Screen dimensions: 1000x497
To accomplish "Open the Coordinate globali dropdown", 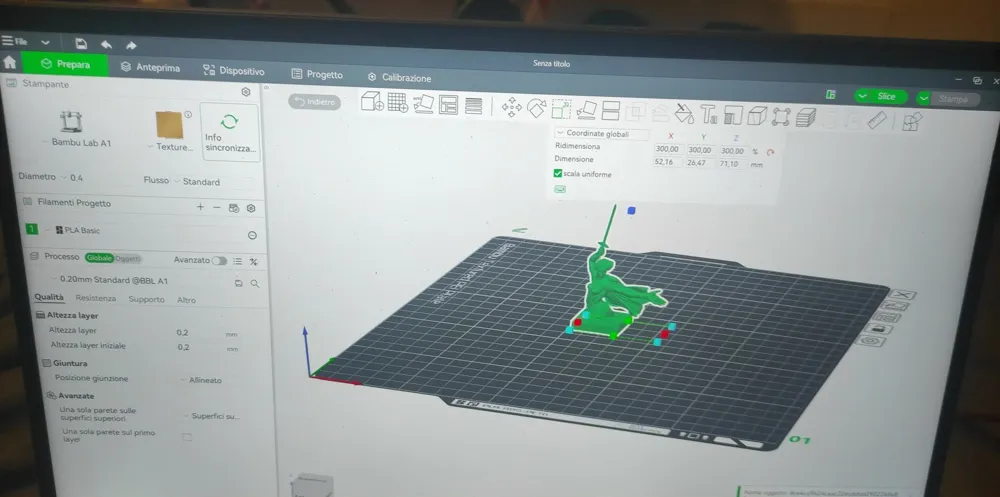I will tap(601, 134).
